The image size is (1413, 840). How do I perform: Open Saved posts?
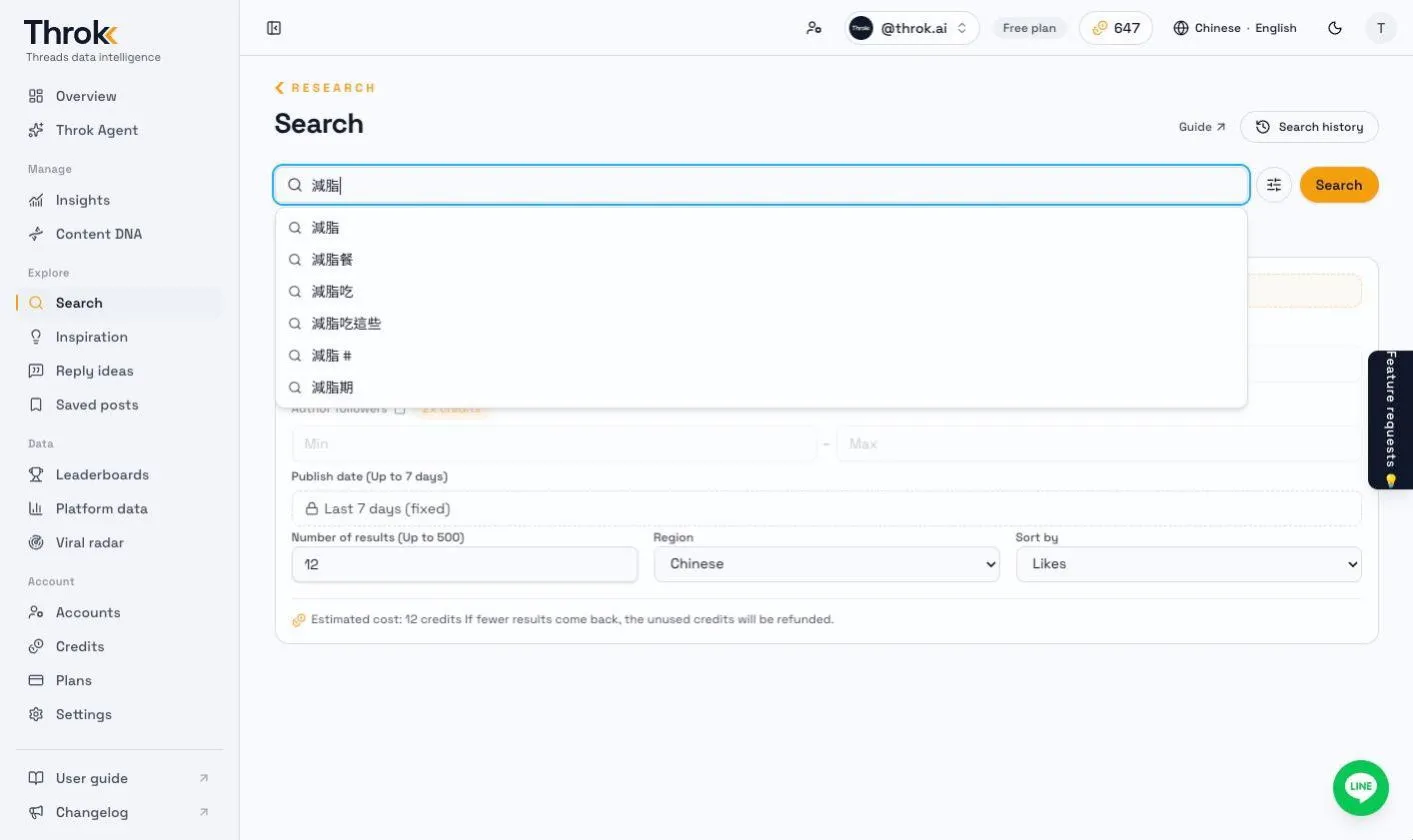tap(120, 405)
